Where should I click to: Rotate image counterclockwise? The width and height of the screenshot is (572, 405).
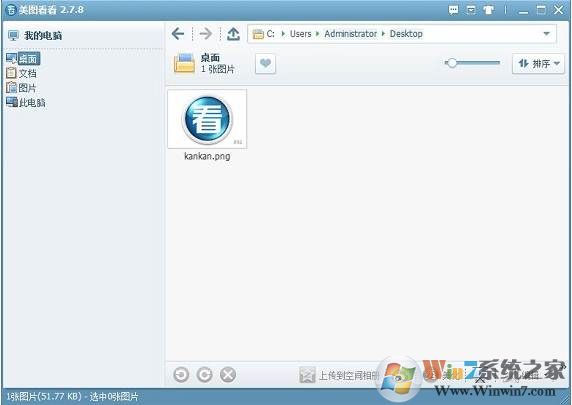(181, 375)
